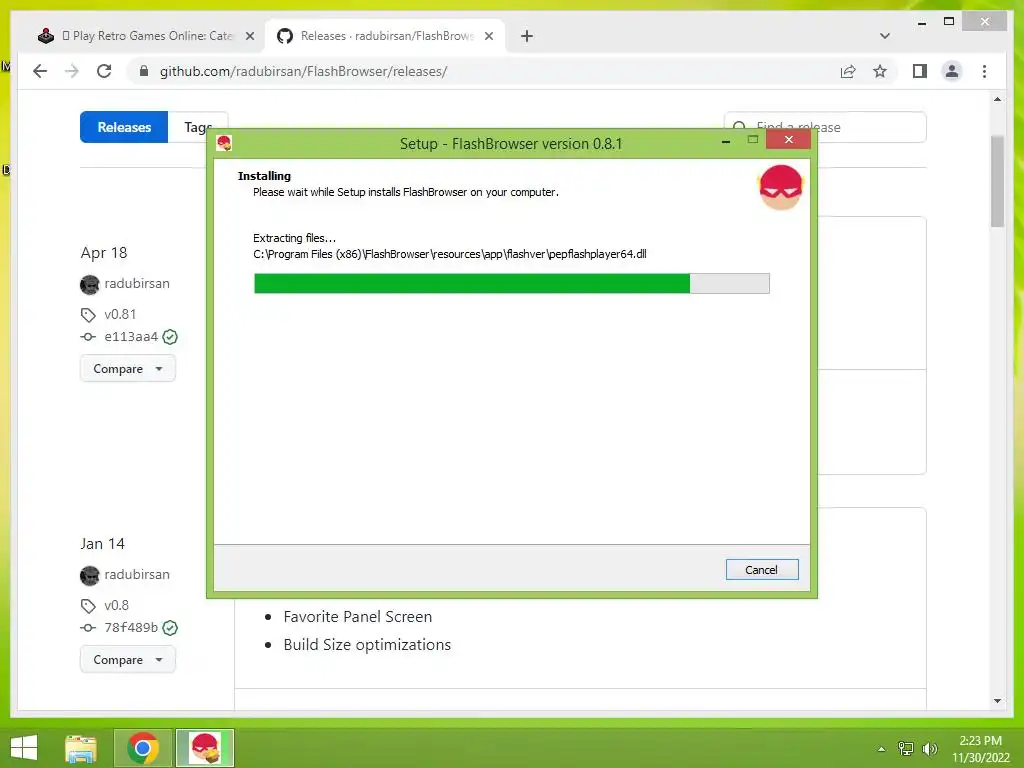Close the Releases FlashBrowser browser tab

tap(488, 36)
